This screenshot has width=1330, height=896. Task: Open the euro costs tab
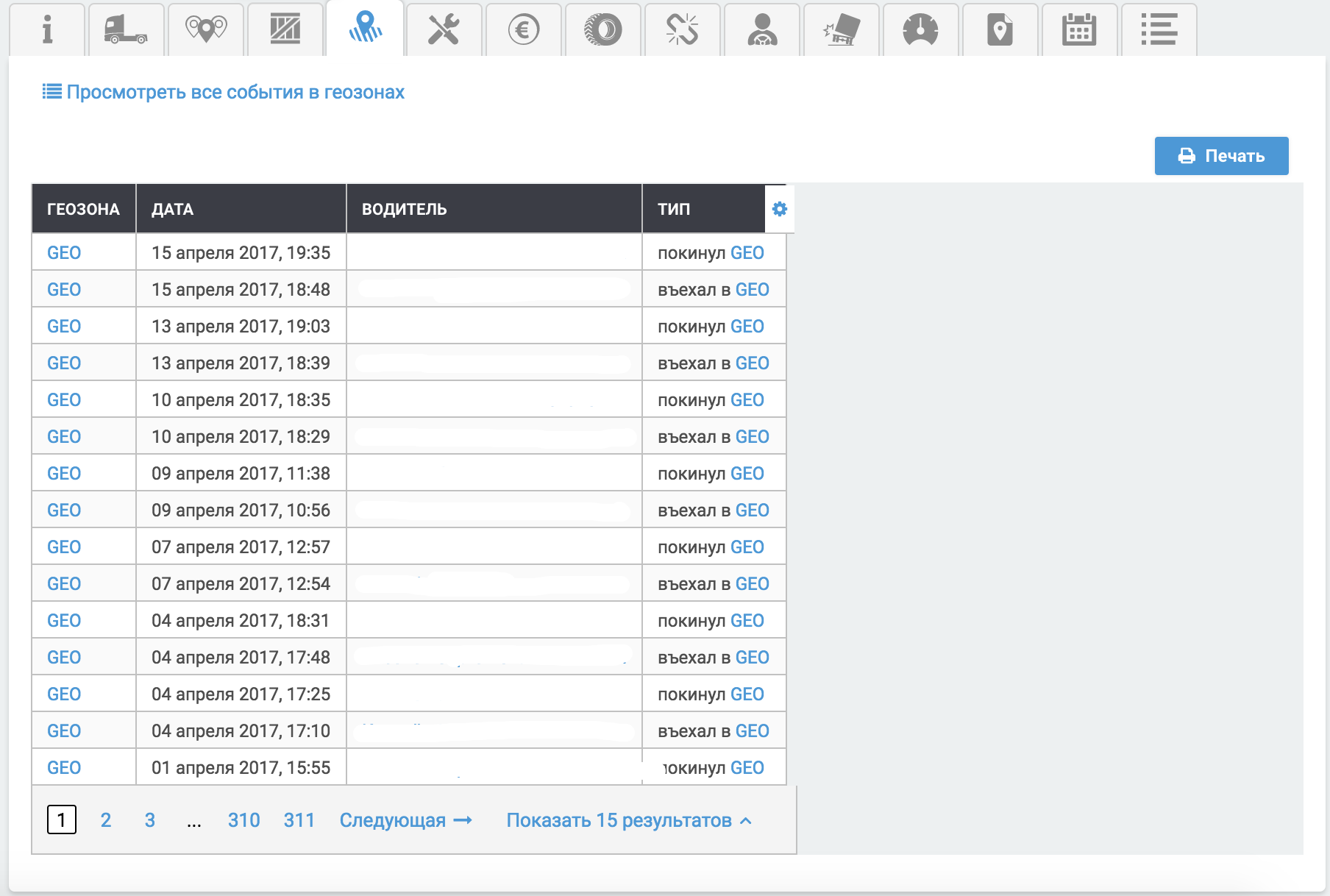pyautogui.click(x=524, y=30)
